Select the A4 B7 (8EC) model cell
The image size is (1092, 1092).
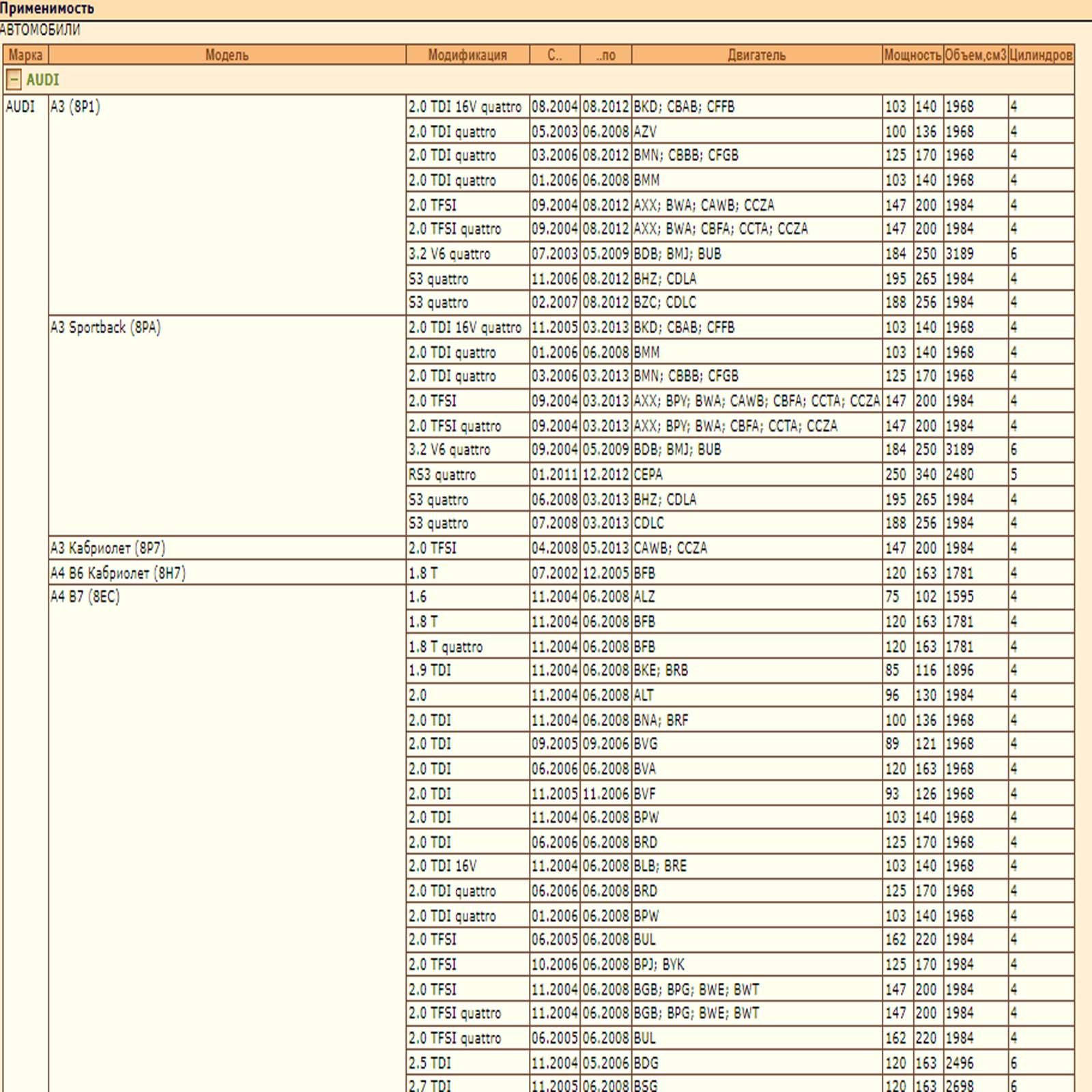coord(85,597)
